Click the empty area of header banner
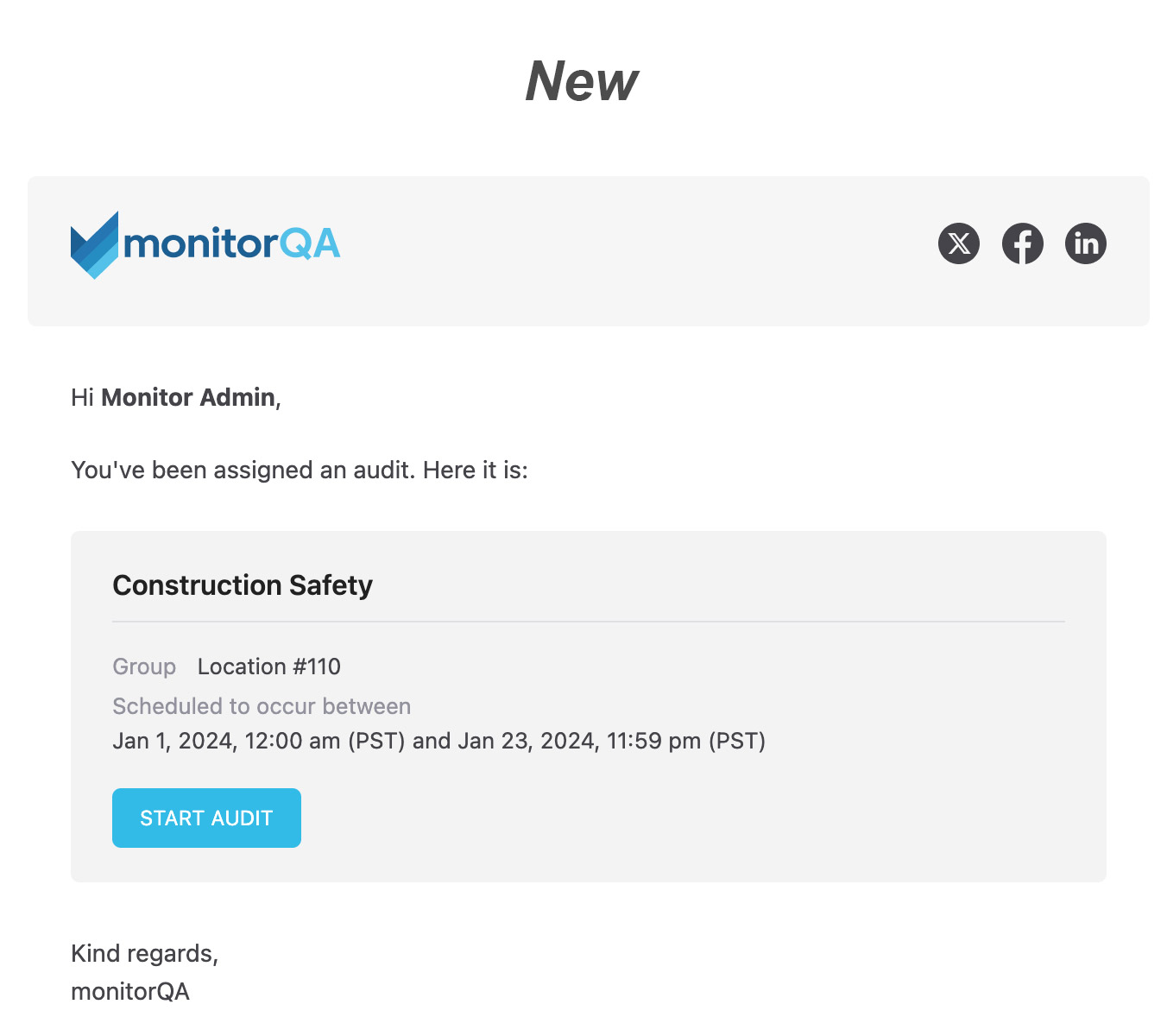This screenshot has width=1167, height=1036. [639, 250]
